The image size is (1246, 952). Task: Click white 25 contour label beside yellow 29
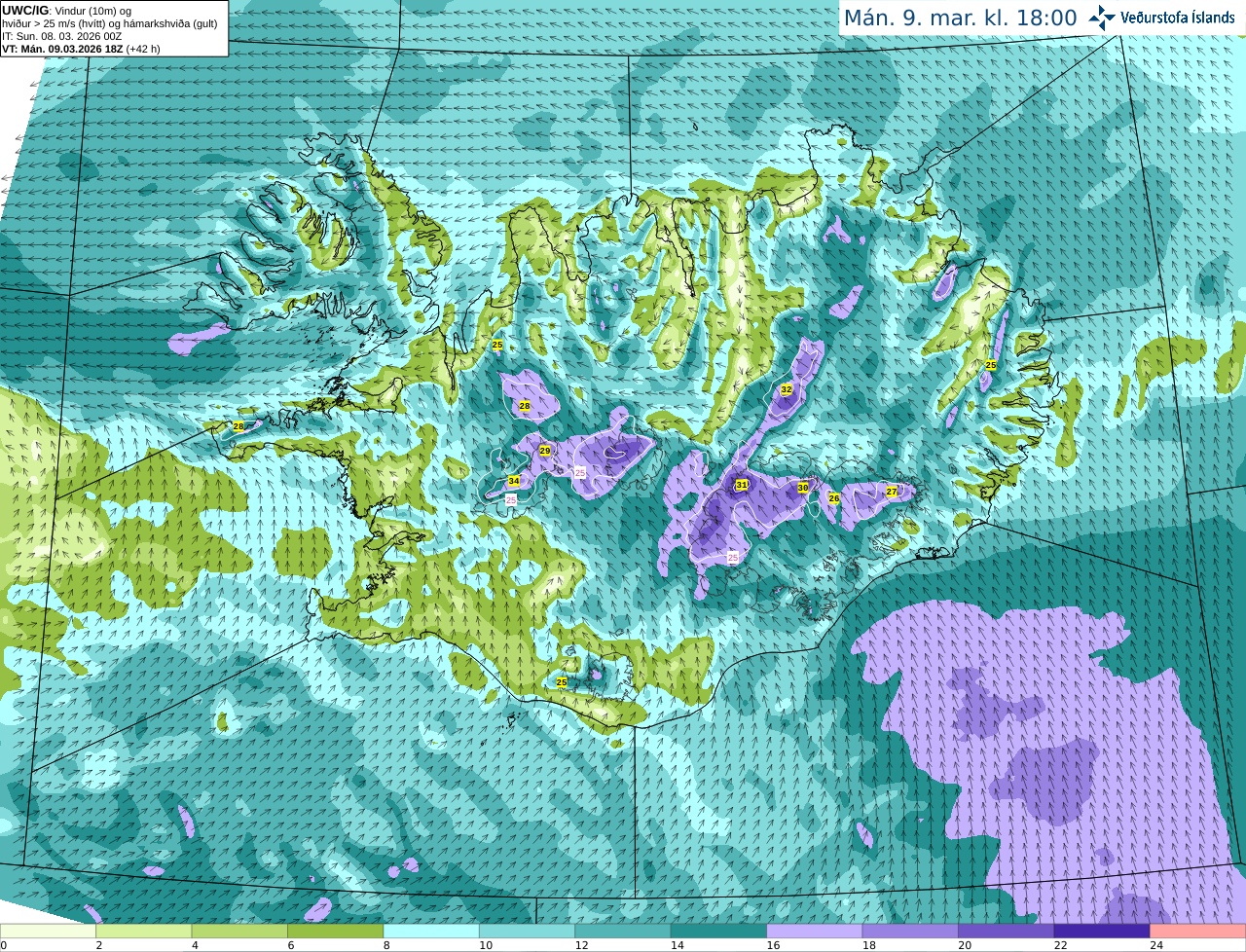pos(580,472)
